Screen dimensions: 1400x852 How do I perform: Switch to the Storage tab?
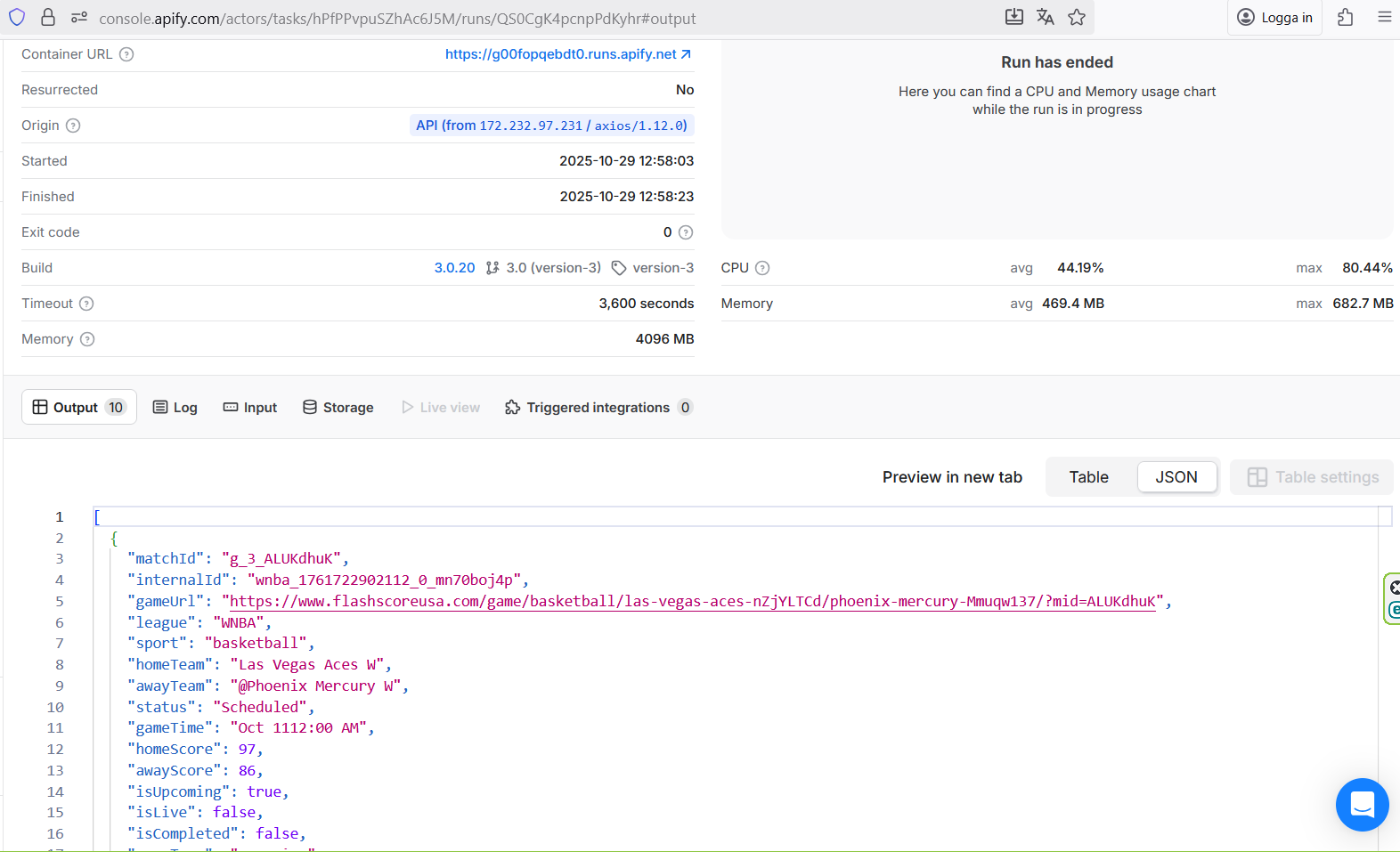[338, 408]
